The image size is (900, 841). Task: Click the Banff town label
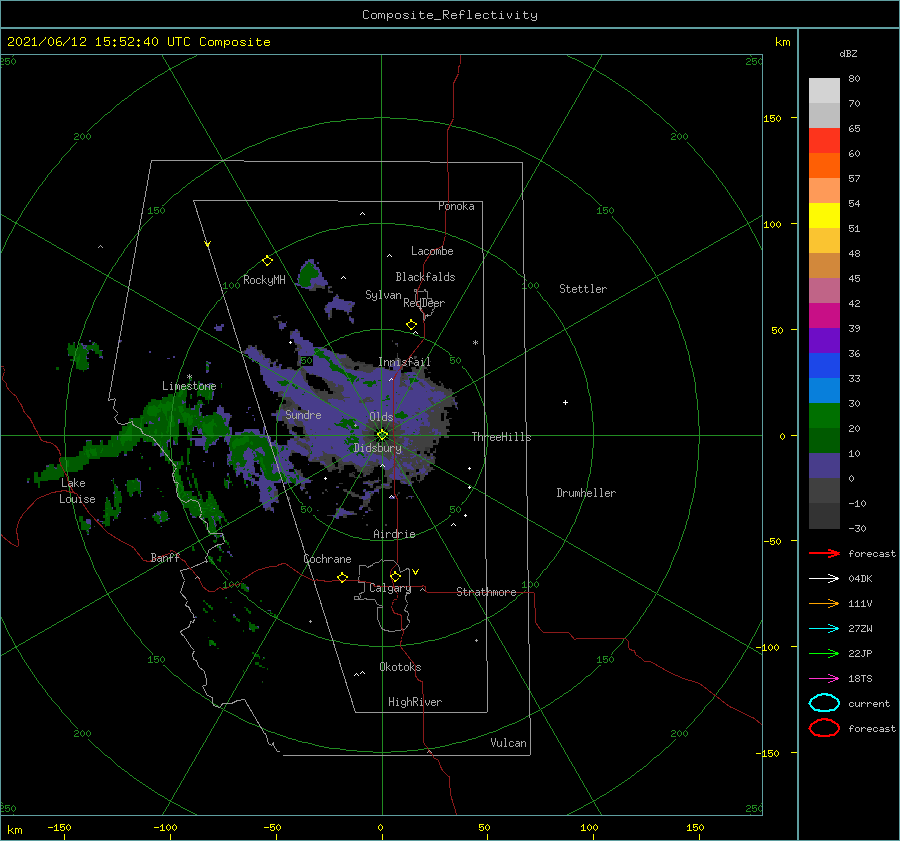pos(165,557)
